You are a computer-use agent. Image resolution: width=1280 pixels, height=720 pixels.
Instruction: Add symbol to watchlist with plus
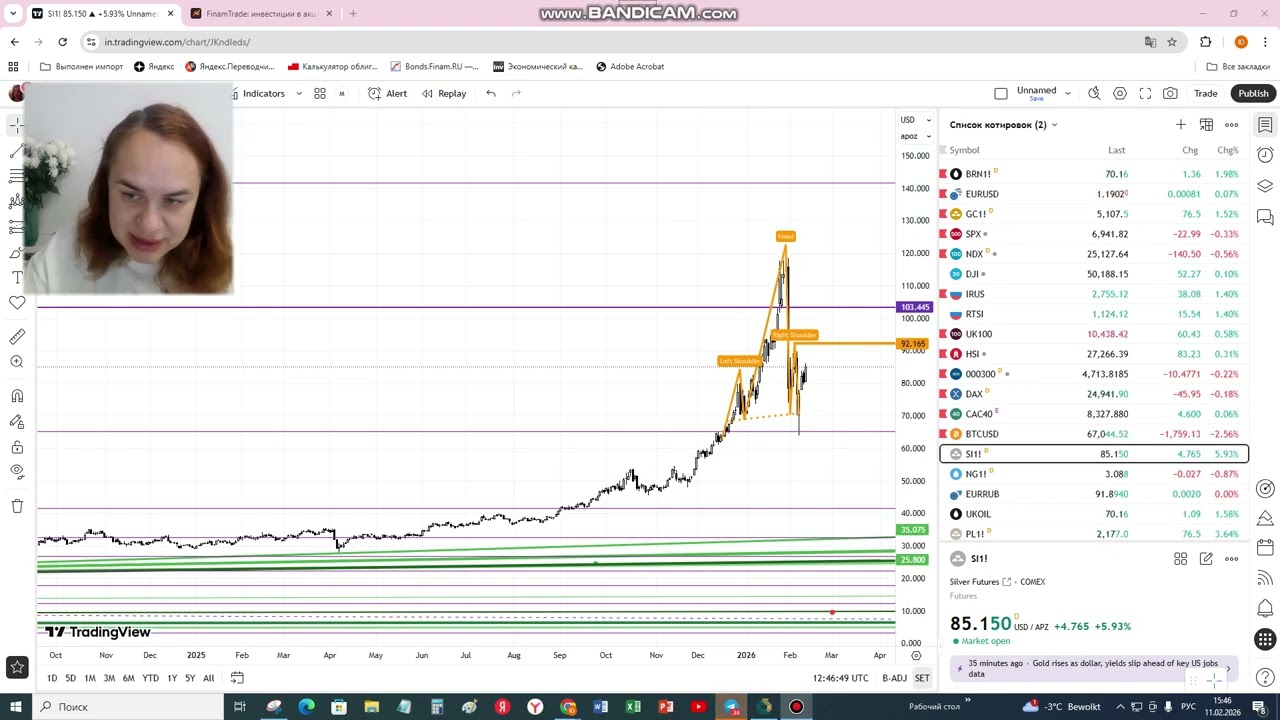[1181, 124]
